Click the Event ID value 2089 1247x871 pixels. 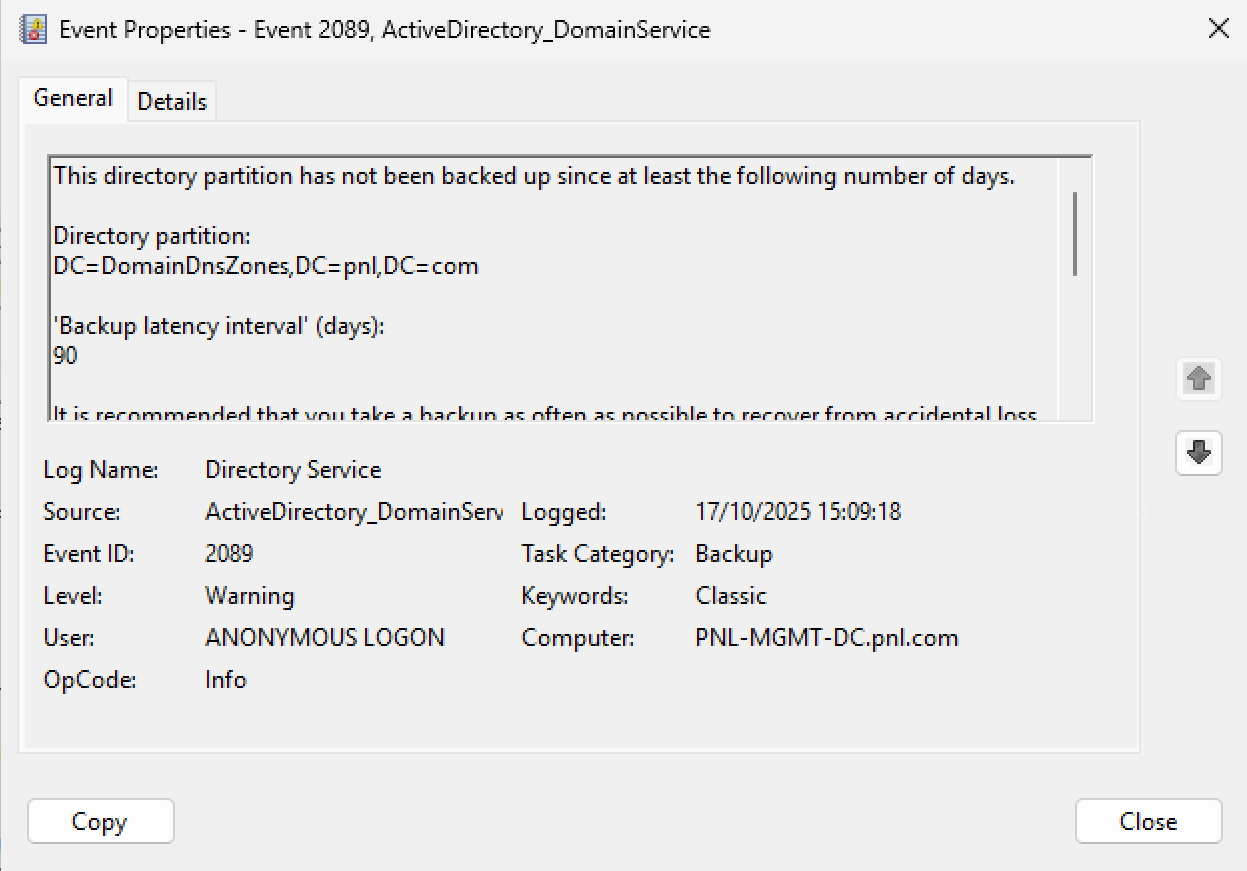pyautogui.click(x=229, y=554)
